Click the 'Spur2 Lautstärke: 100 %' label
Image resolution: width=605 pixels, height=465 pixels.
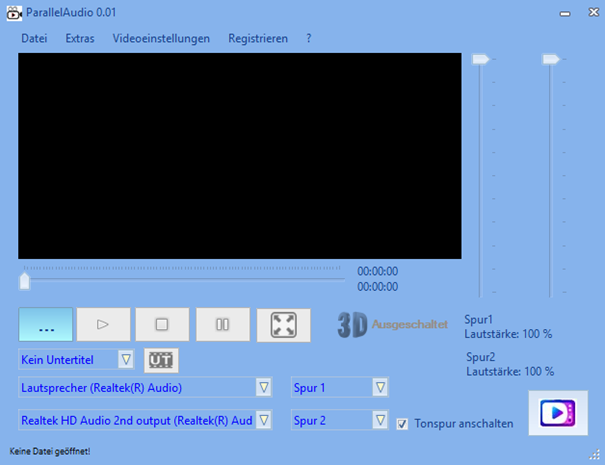click(x=510, y=364)
